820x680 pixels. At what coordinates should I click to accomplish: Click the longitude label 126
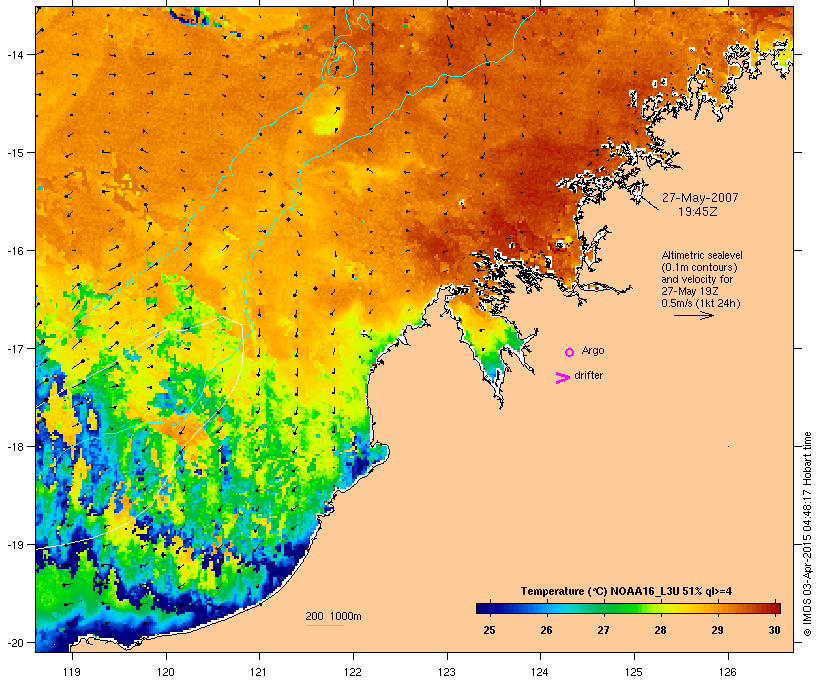(727, 672)
